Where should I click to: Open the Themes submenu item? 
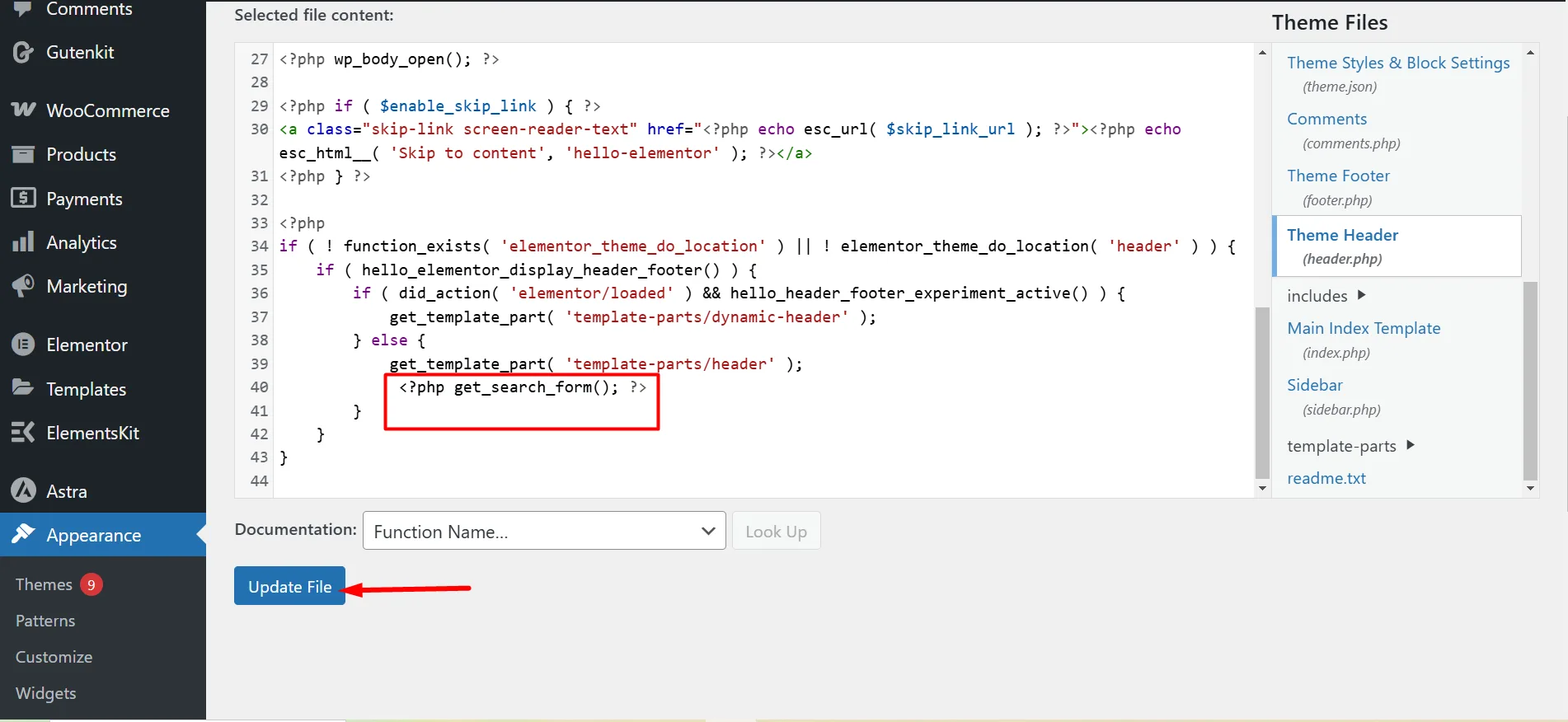pos(45,584)
